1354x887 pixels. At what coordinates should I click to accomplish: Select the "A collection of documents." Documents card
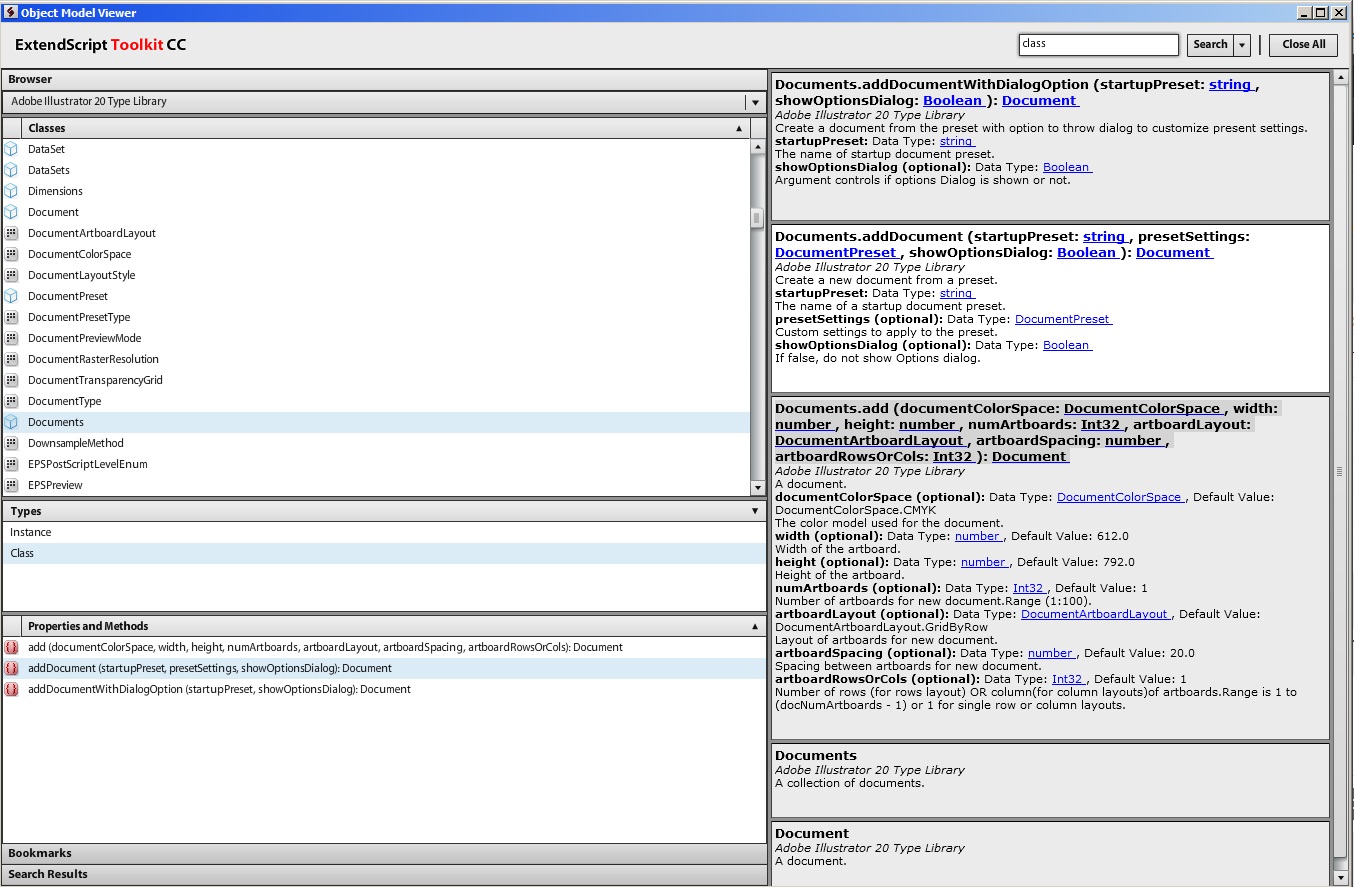pyautogui.click(x=1051, y=779)
